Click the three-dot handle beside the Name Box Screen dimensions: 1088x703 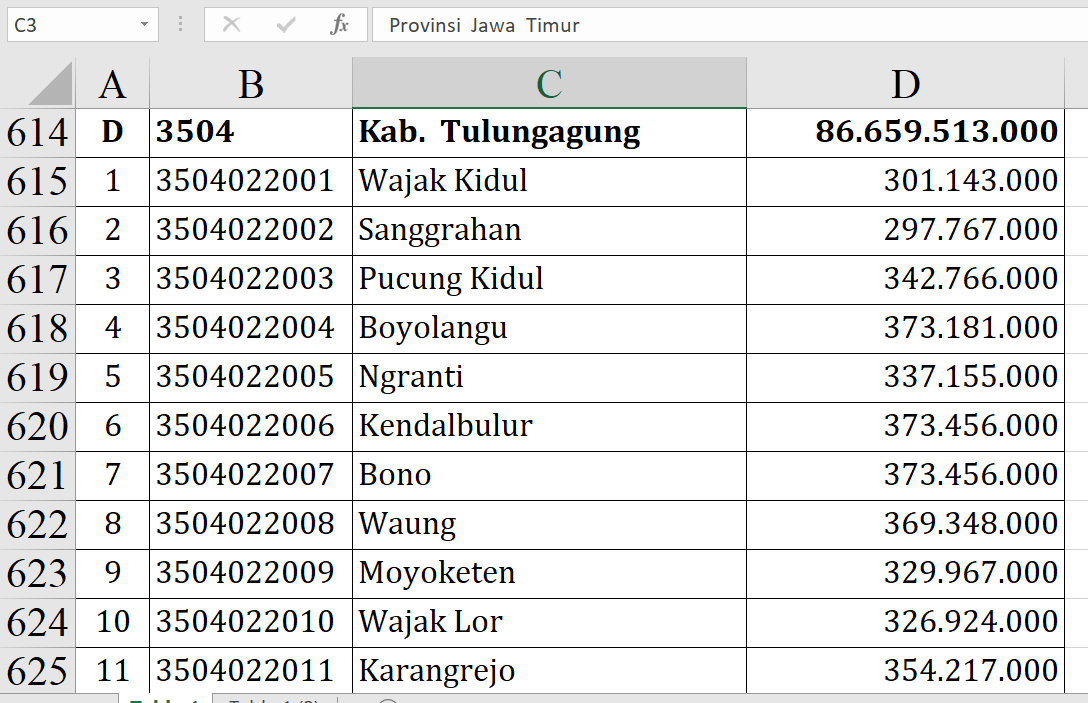(180, 25)
